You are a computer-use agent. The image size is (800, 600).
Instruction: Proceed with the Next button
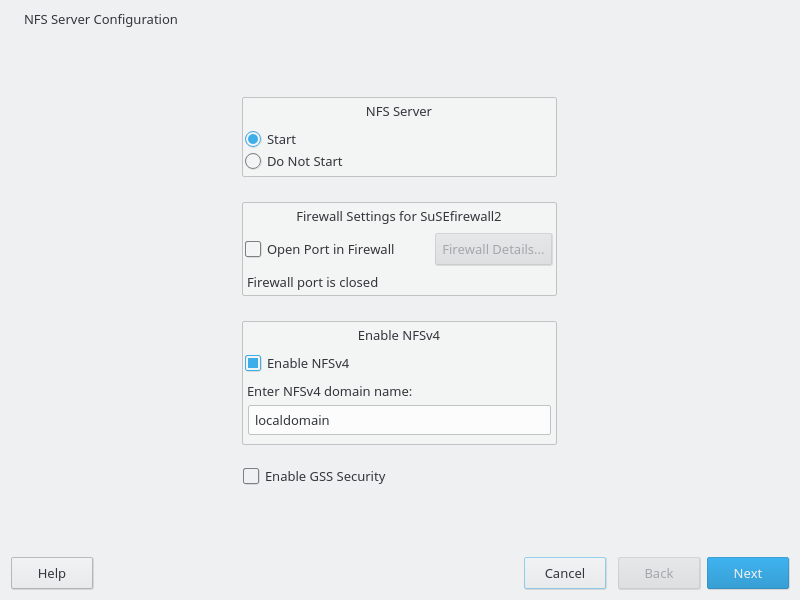tap(748, 573)
